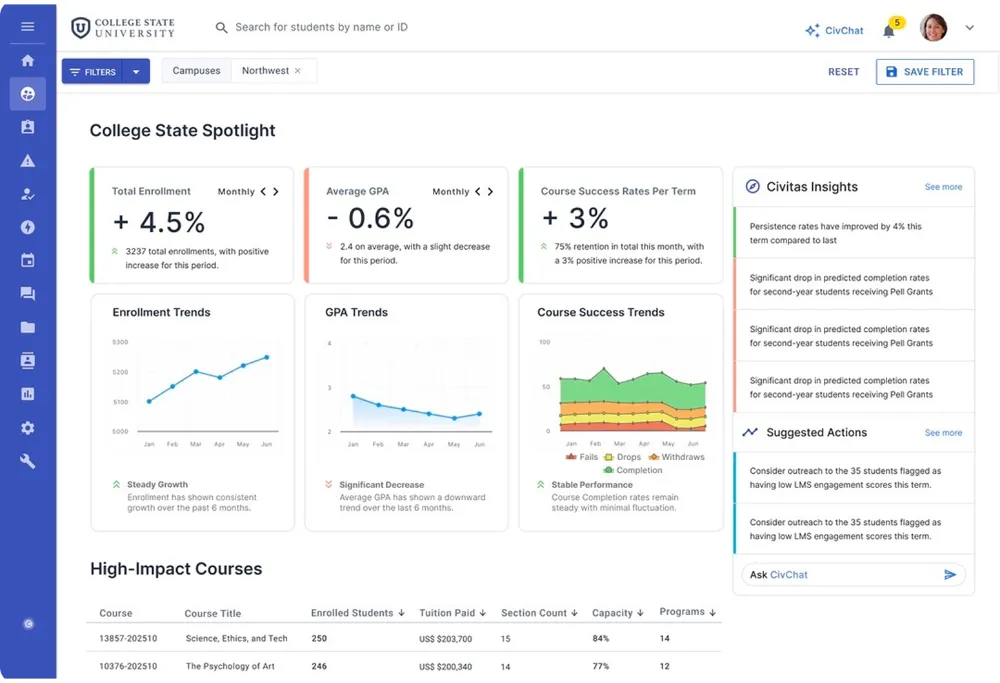Click the Campuses filter chip

tap(196, 71)
